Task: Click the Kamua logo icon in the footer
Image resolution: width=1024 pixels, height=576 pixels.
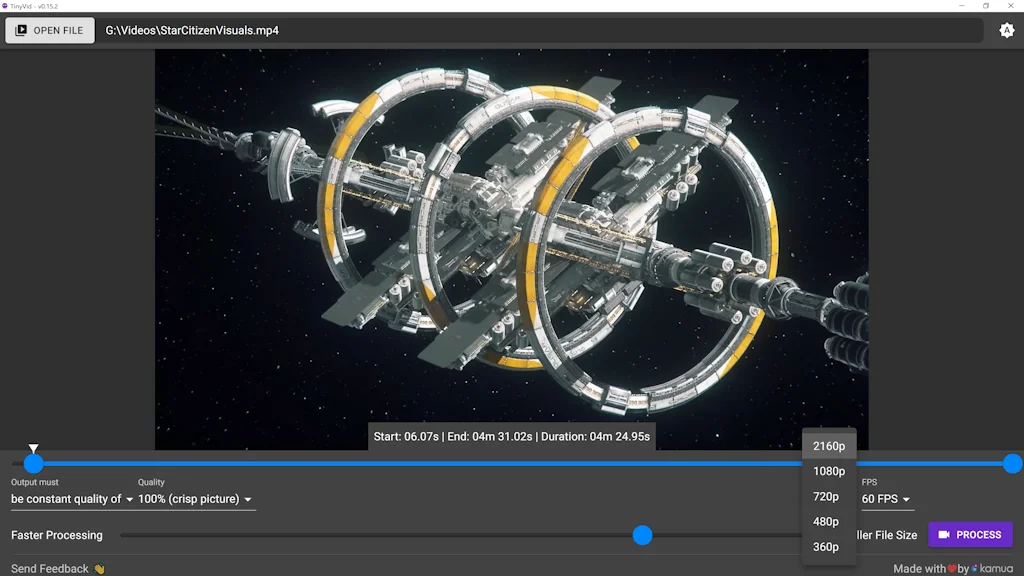Action: pyautogui.click(x=974, y=568)
